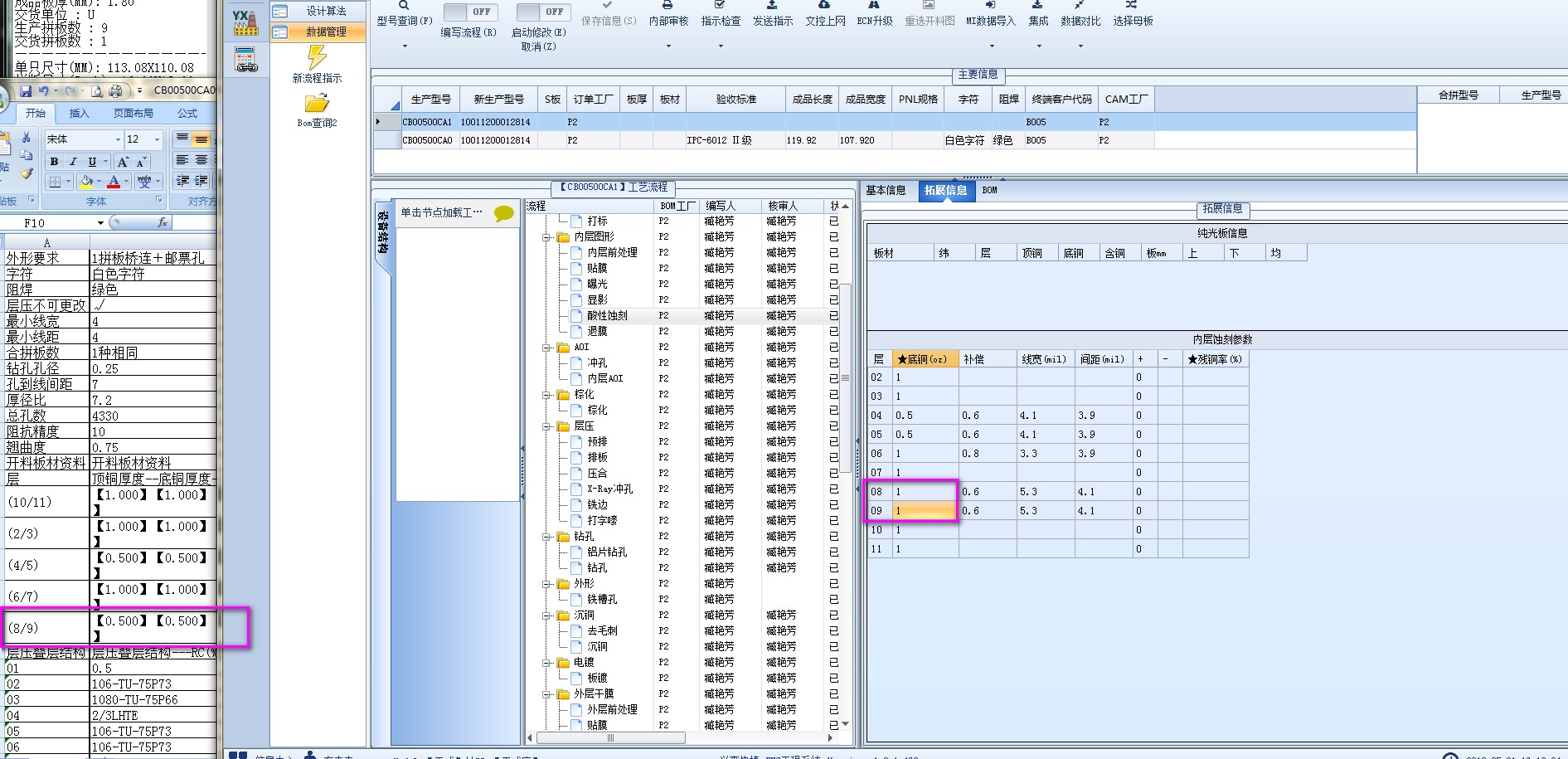Click the 文控上网 cloud icon

824,5
